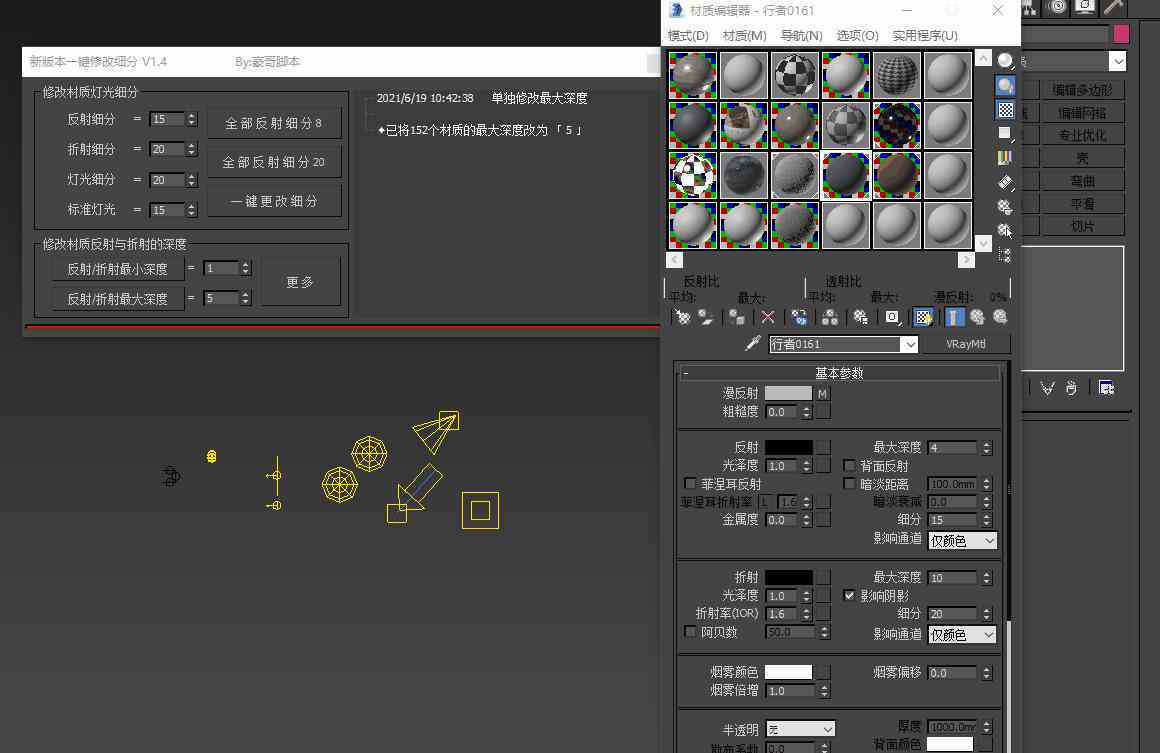Enable the 菲涅耳反射 checkbox
This screenshot has width=1160, height=753.
[689, 484]
